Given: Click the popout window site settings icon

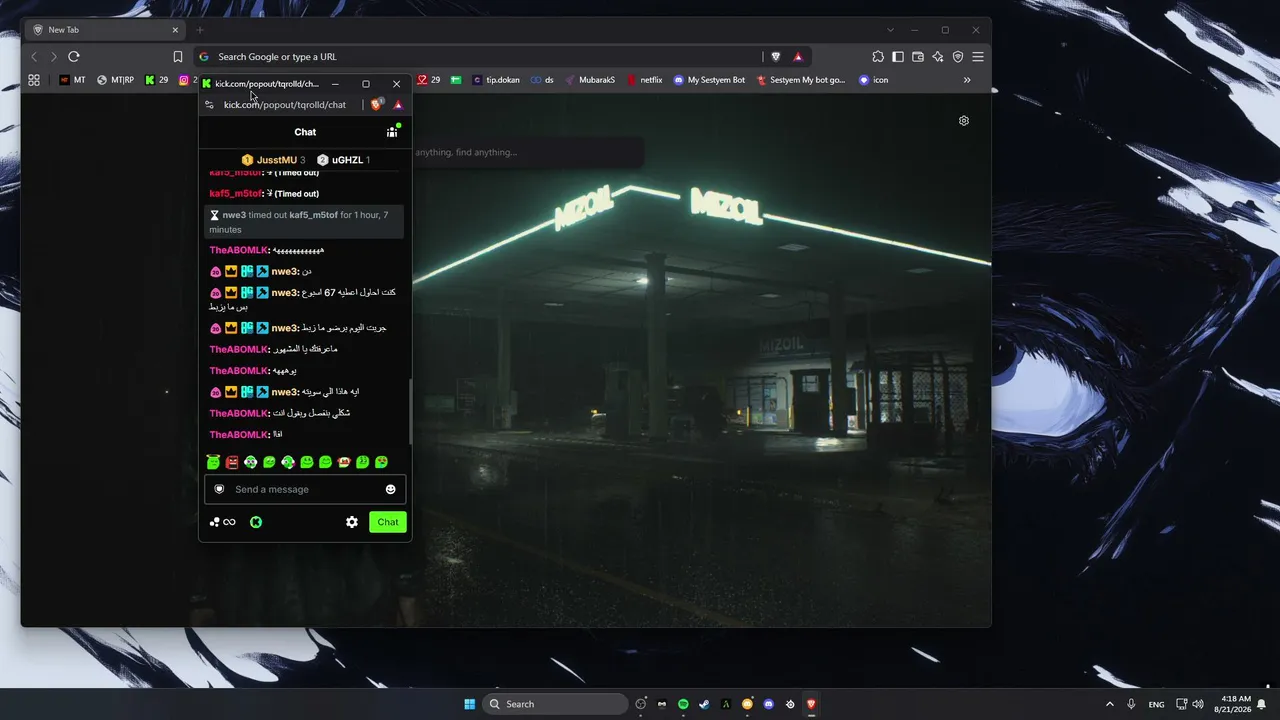Looking at the screenshot, I should point(209,105).
